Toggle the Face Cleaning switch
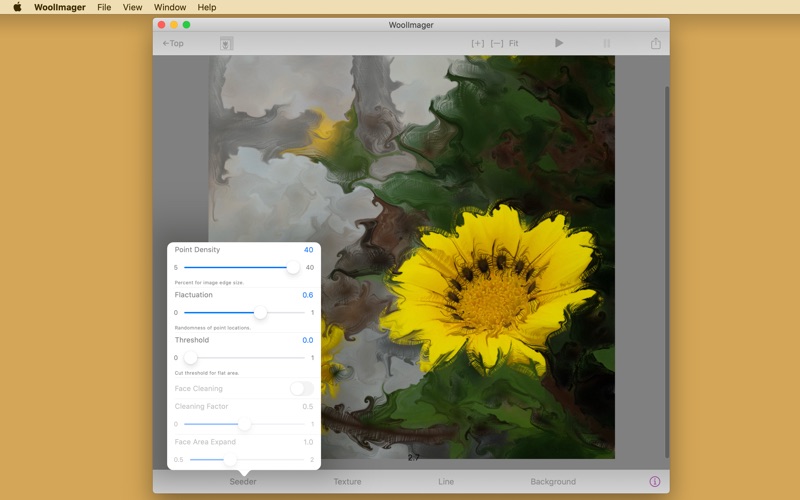 coord(302,388)
